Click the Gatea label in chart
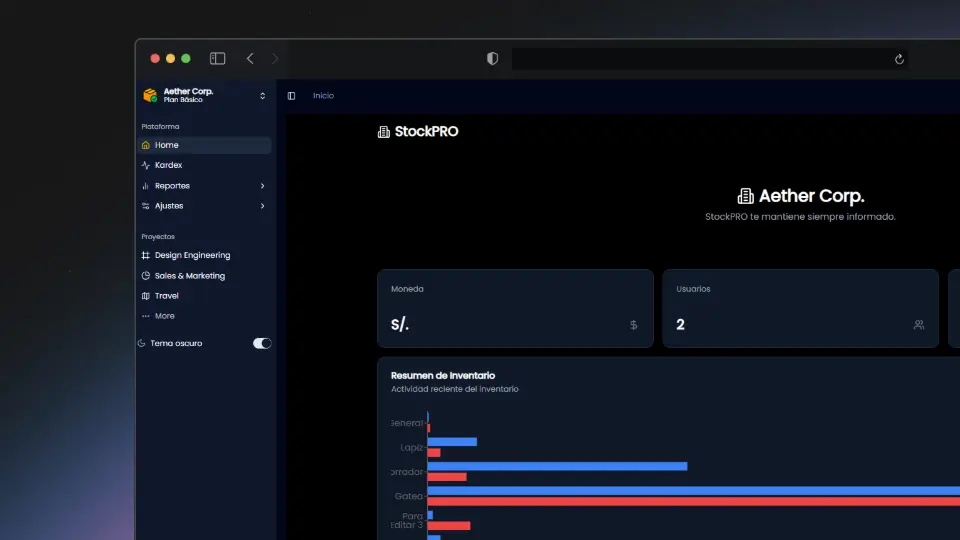The width and height of the screenshot is (960, 540). pos(408,497)
